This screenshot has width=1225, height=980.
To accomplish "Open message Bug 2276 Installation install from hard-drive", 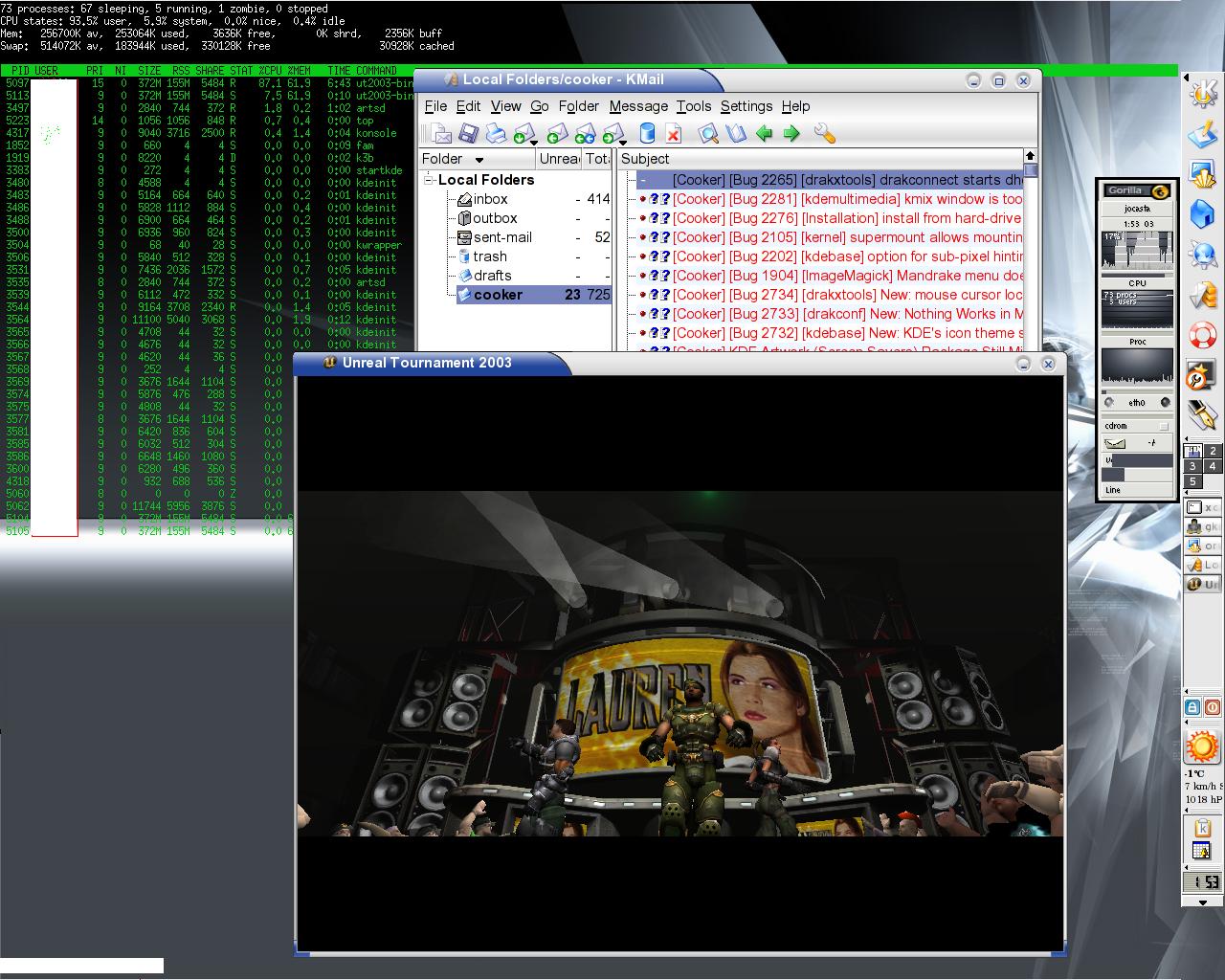I will [x=830, y=218].
